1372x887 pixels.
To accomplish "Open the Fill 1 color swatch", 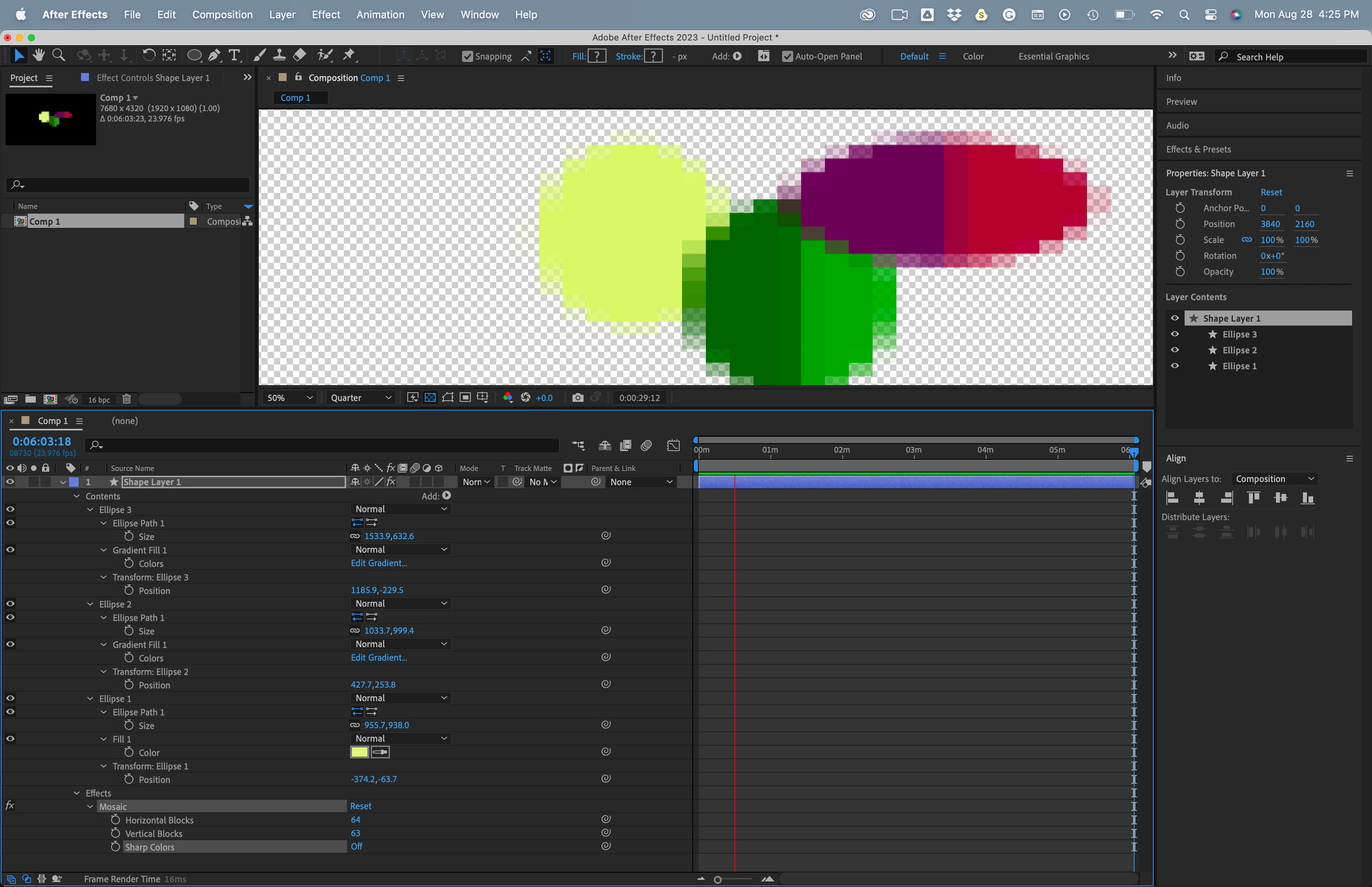I will coord(359,752).
